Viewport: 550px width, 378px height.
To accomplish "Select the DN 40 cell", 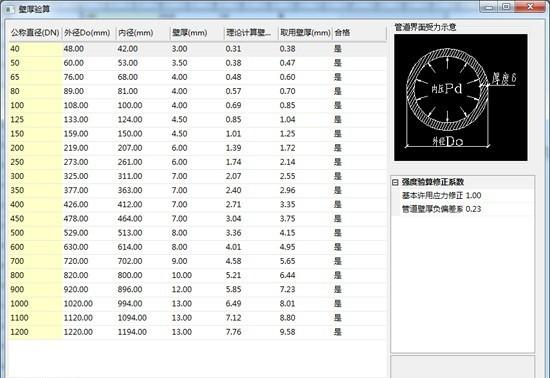I will coord(35,49).
